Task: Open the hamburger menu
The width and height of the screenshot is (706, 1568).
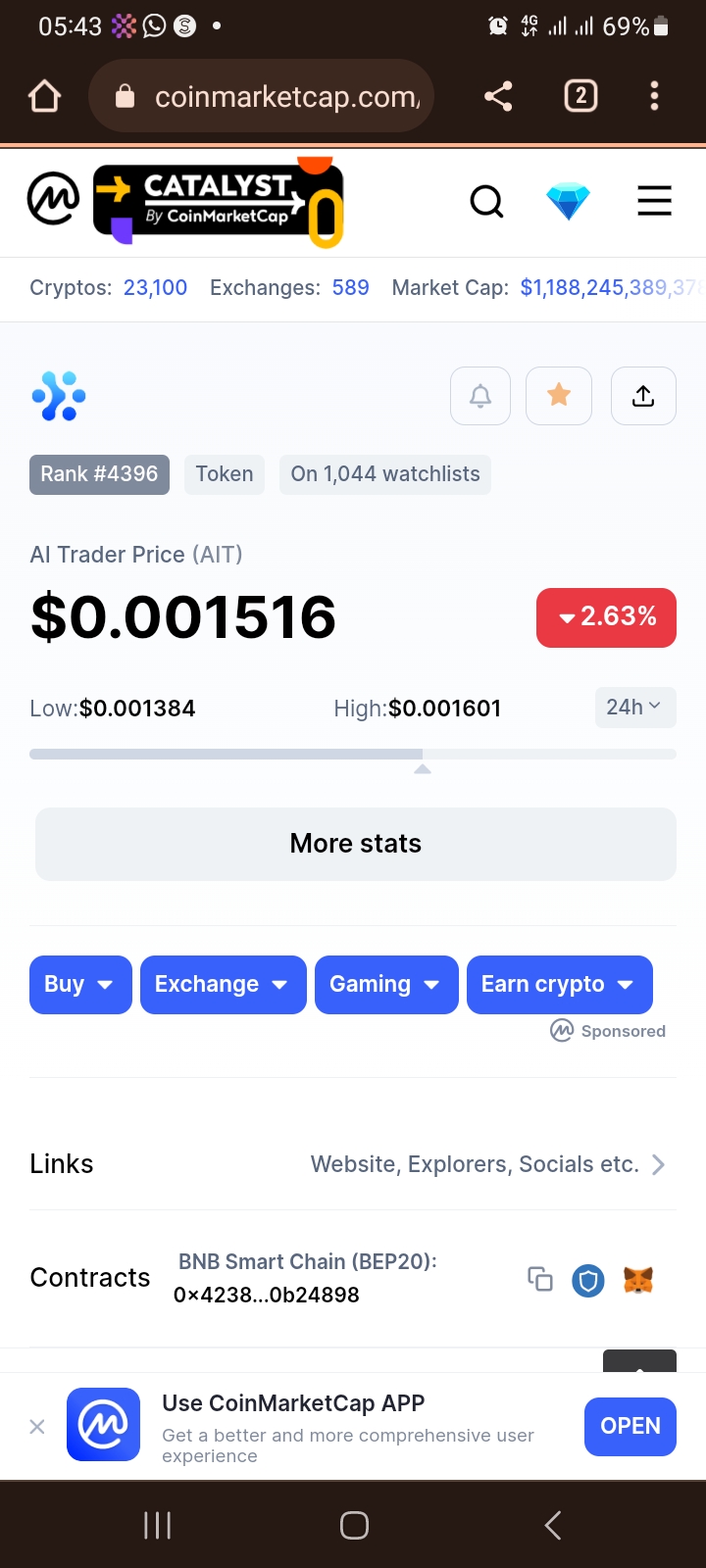Action: (x=654, y=201)
